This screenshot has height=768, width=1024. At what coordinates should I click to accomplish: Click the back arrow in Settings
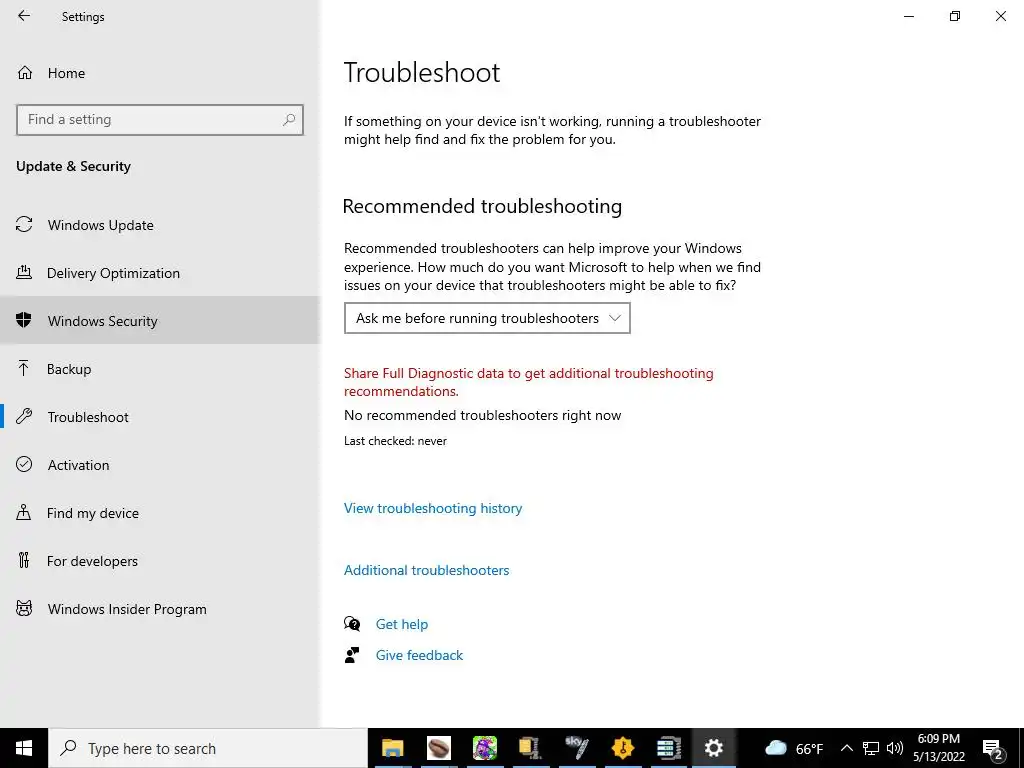24,16
